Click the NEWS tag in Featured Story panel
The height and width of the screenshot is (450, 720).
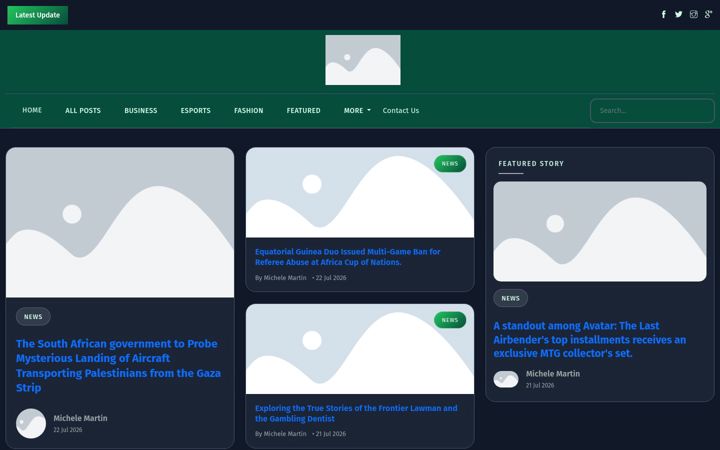(511, 298)
